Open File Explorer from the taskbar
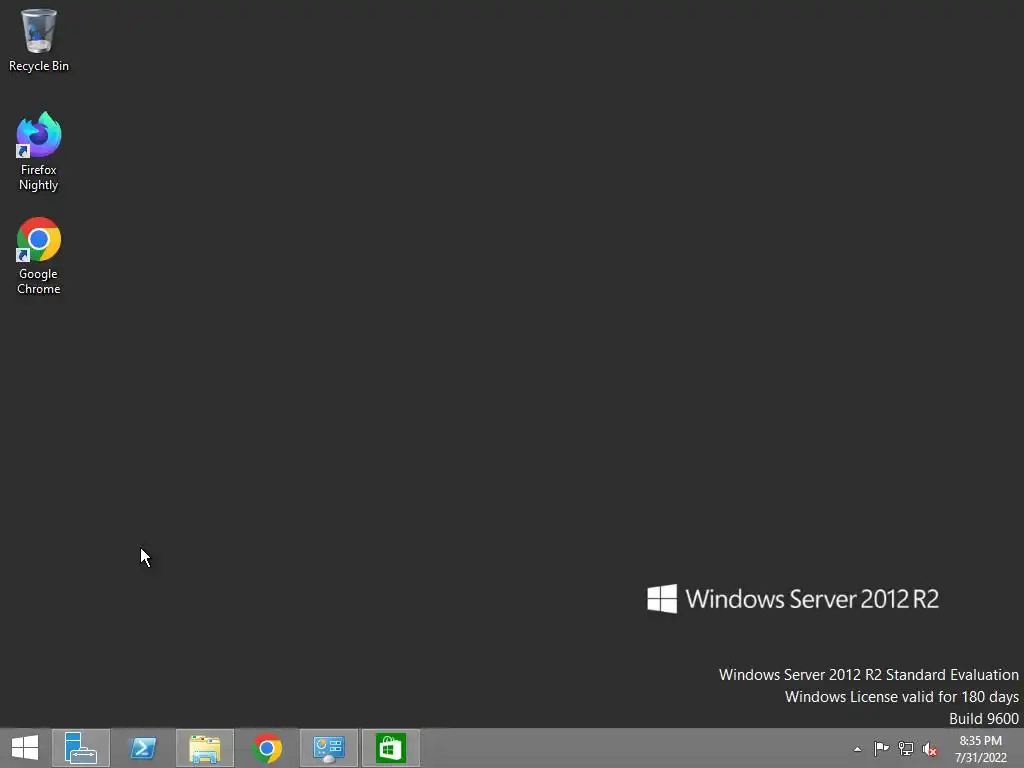 point(204,748)
